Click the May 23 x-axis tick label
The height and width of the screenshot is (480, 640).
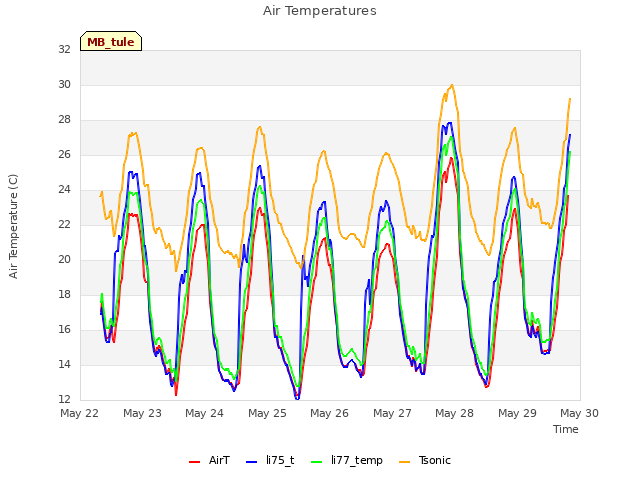142,413
